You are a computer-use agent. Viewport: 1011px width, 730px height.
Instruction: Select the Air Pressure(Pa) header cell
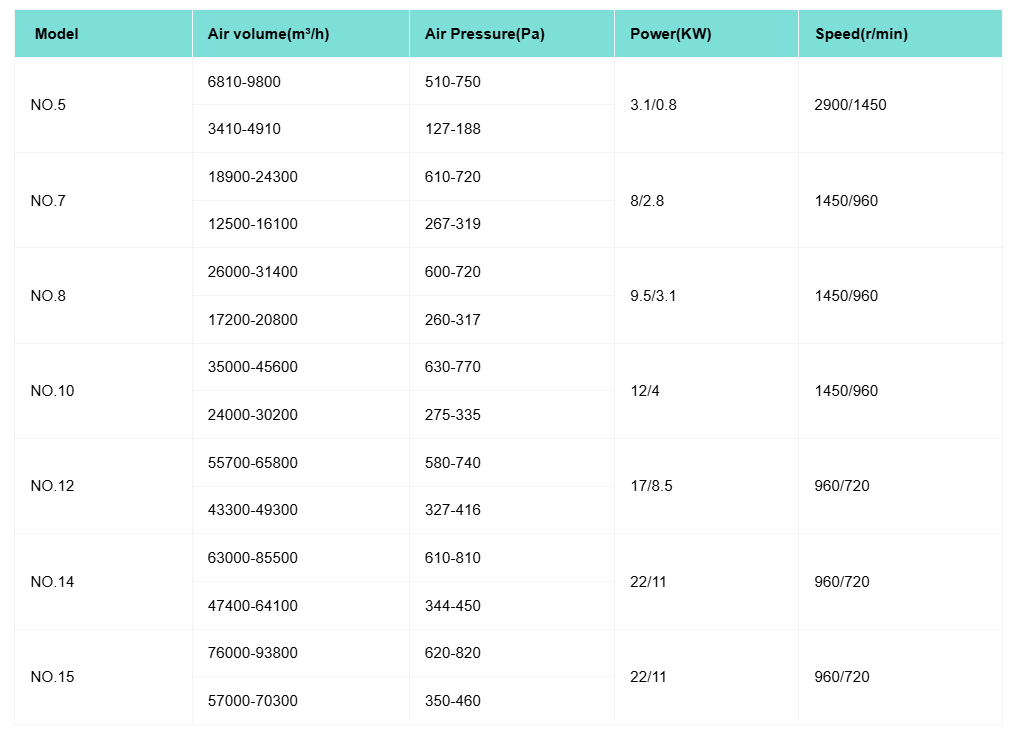[484, 34]
